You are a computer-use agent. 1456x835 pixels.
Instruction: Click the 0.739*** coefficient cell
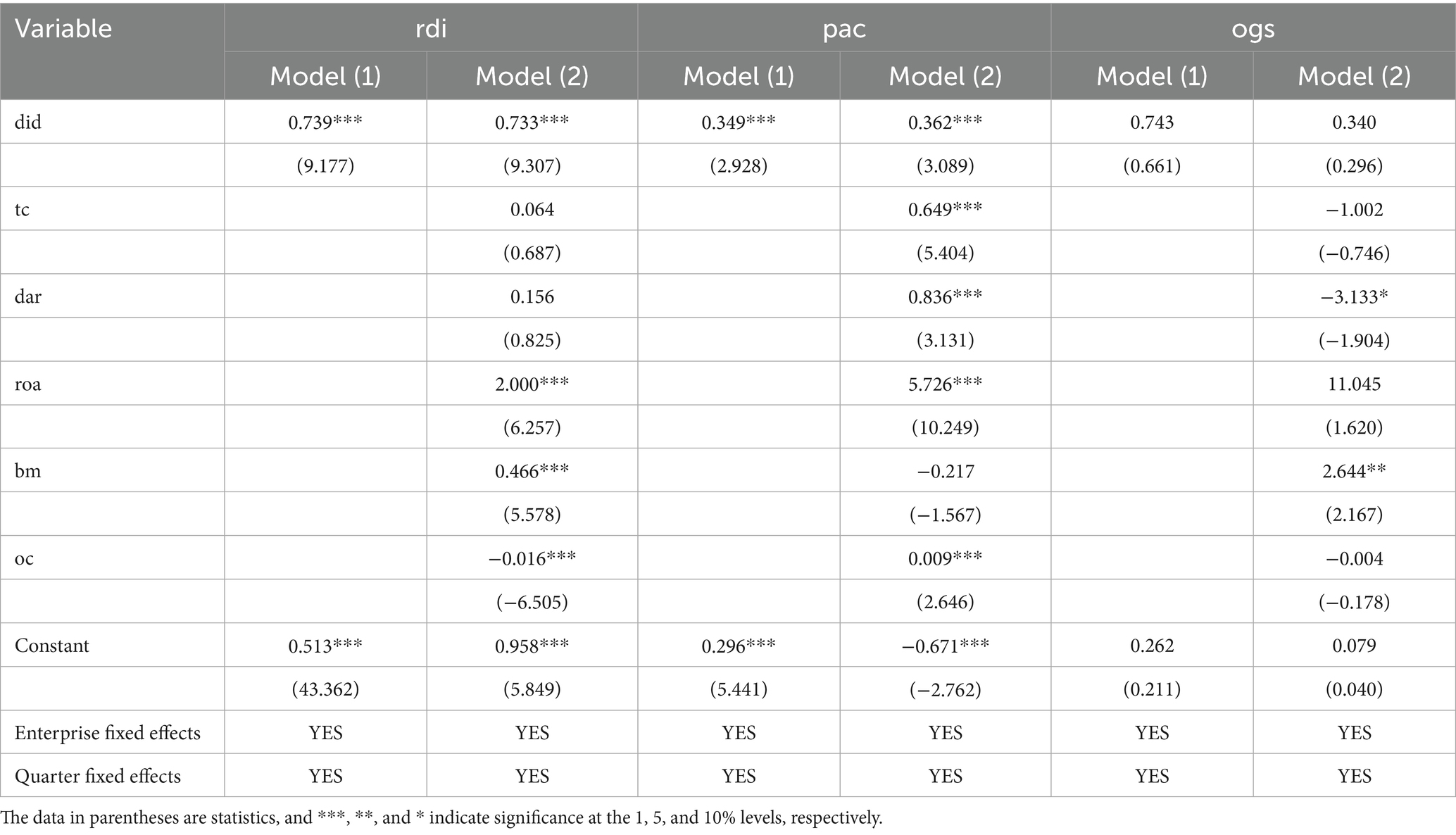[x=325, y=123]
